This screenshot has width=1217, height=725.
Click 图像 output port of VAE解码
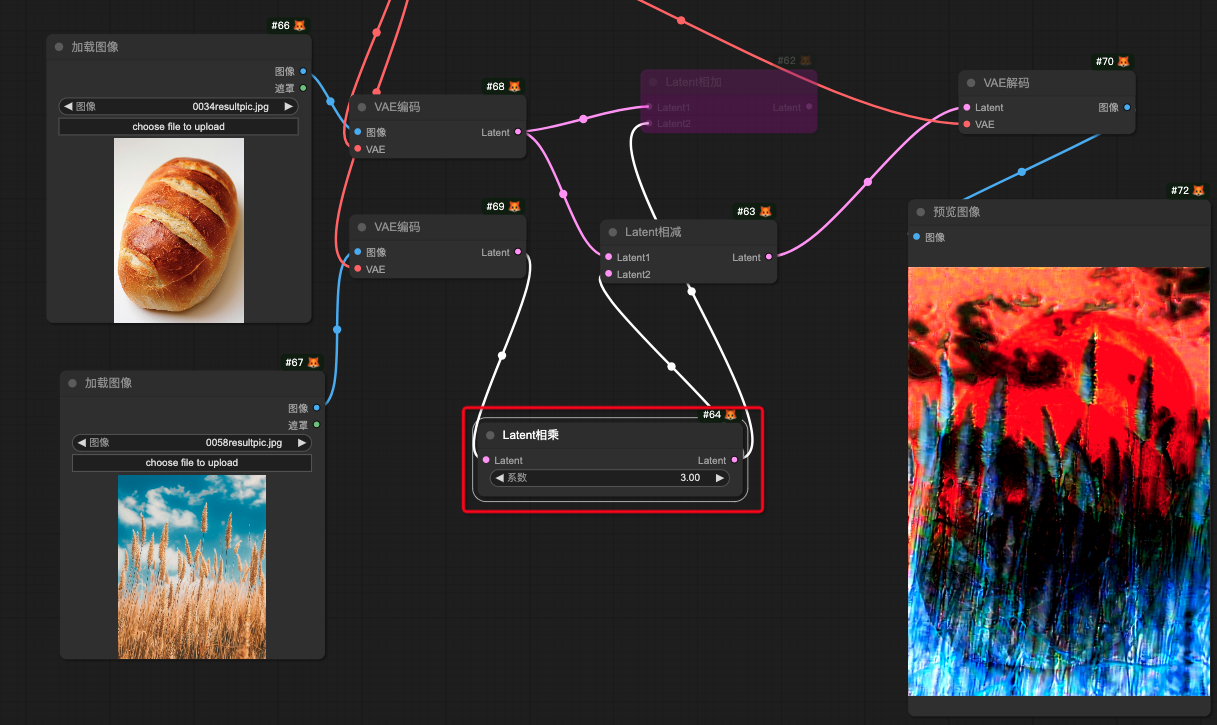click(x=1127, y=107)
